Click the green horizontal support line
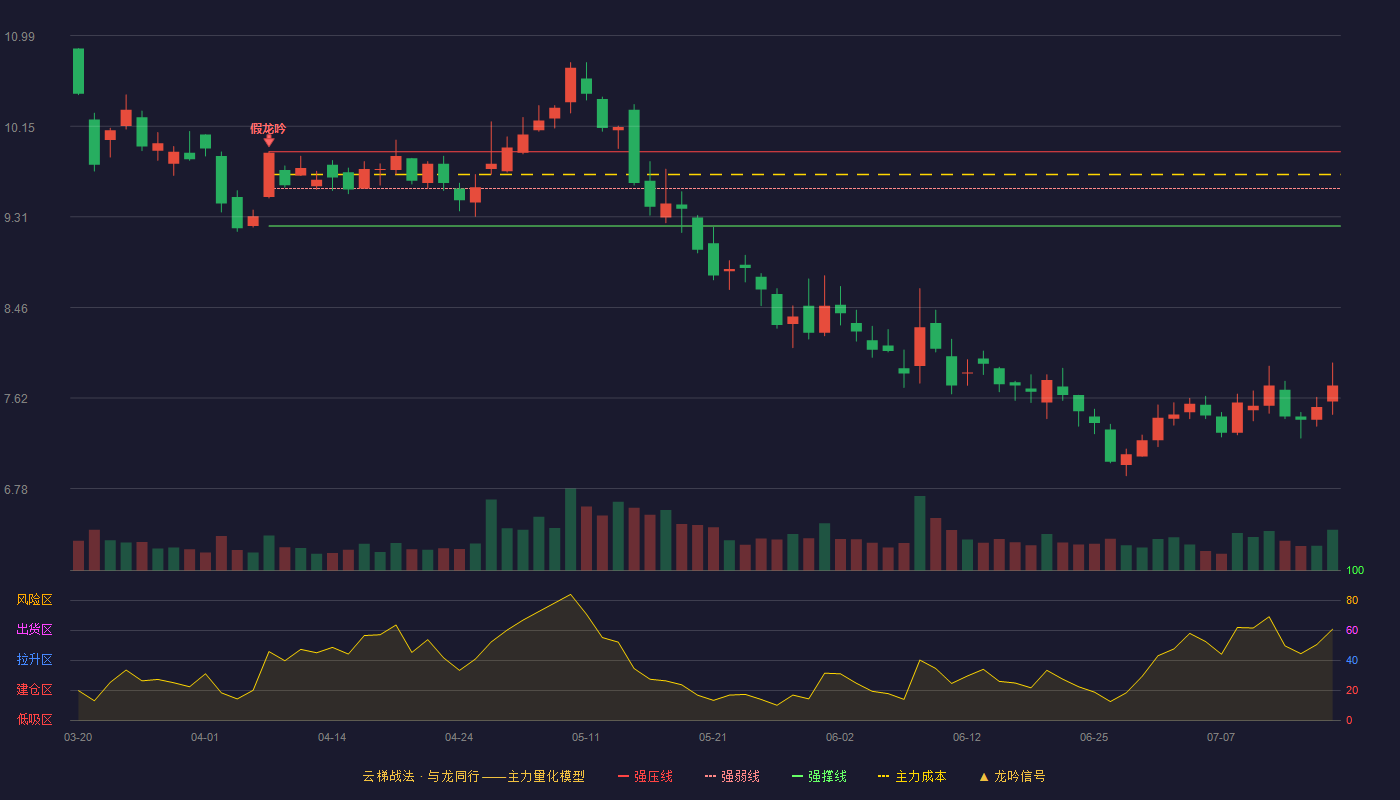Viewport: 1400px width, 800px height. [x=804, y=226]
